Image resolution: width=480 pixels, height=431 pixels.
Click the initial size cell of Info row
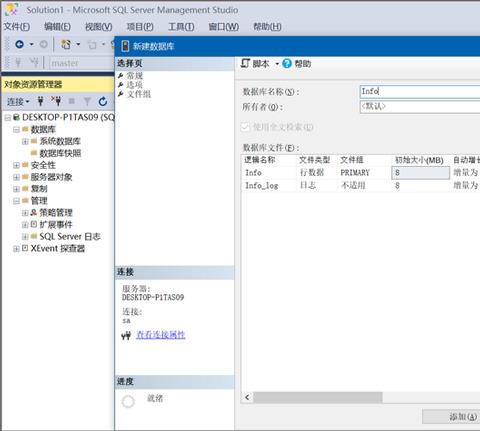click(x=420, y=173)
